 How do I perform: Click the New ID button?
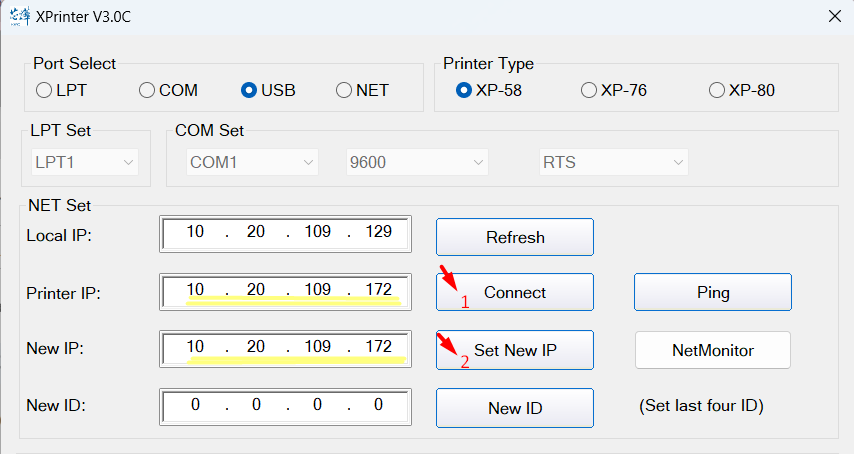point(515,408)
